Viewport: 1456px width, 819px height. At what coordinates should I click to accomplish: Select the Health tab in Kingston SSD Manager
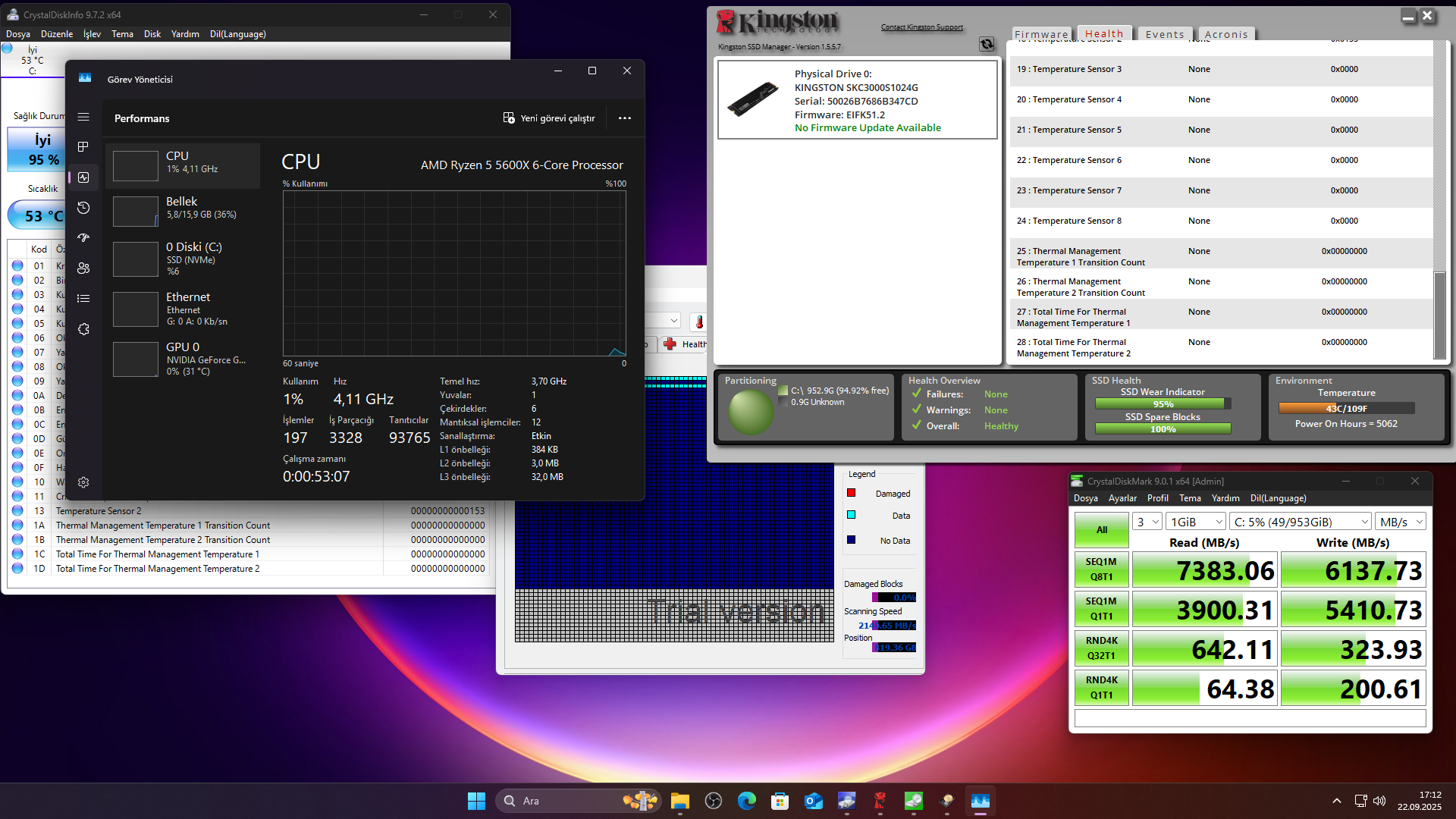tap(1104, 33)
